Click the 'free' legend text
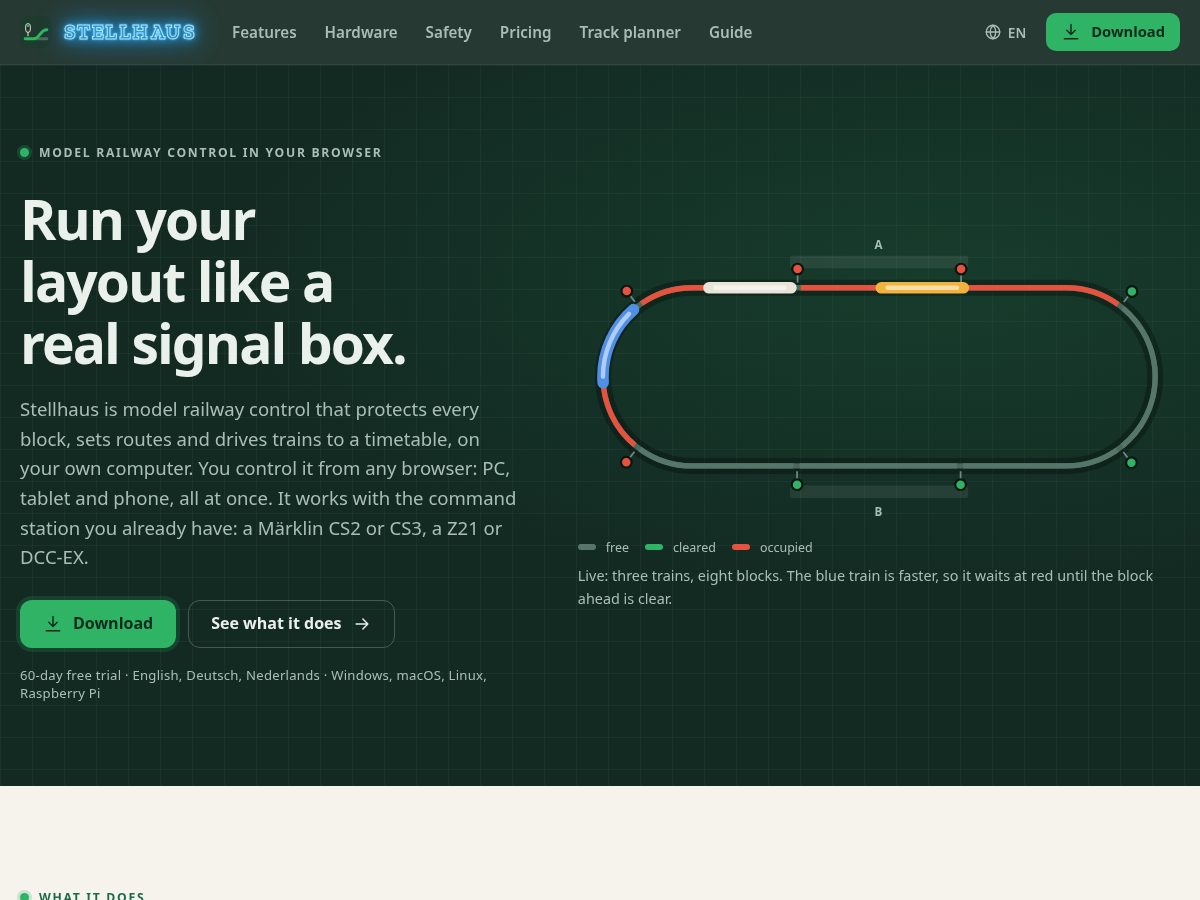1200x900 pixels. (617, 547)
